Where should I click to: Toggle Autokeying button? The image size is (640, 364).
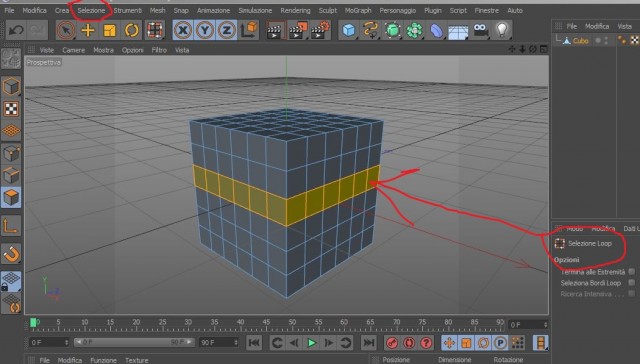(409, 342)
